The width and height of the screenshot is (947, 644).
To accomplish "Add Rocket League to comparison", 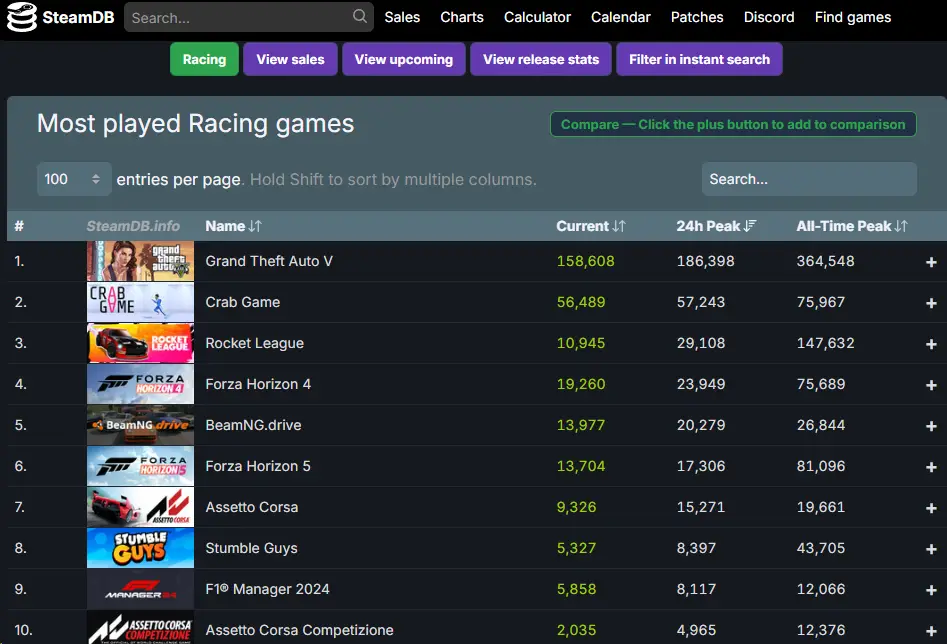I will (928, 343).
